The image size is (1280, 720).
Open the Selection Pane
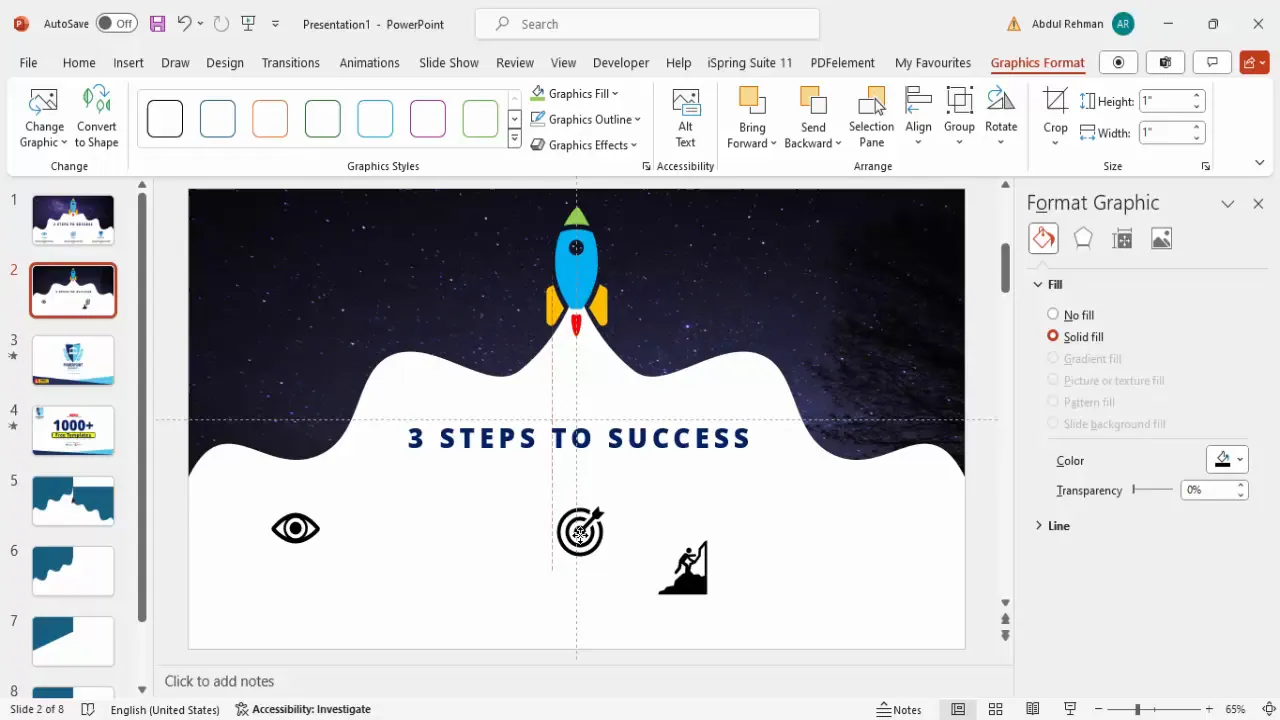click(x=871, y=119)
